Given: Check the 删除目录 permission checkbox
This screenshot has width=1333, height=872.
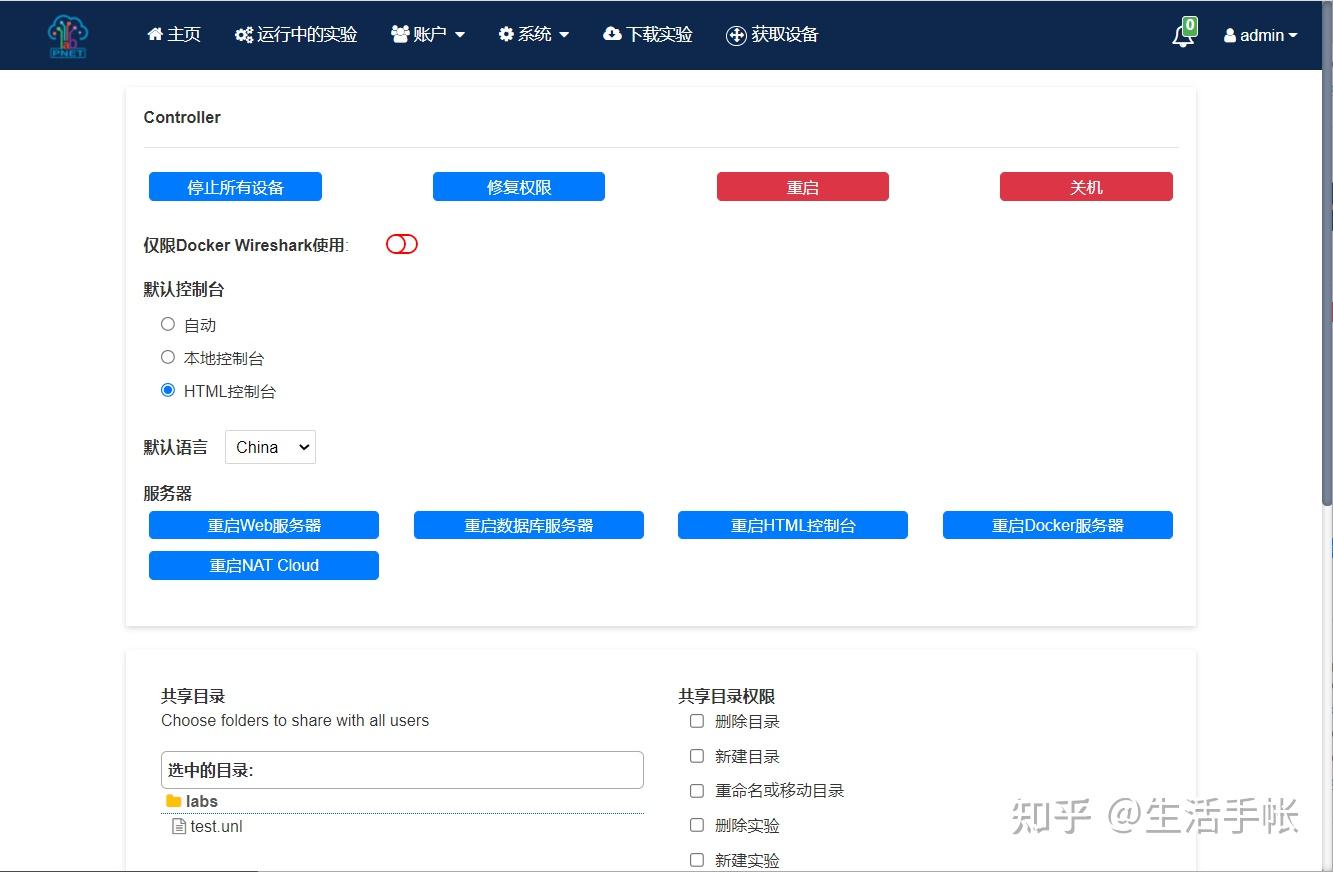Looking at the screenshot, I should click(696, 720).
